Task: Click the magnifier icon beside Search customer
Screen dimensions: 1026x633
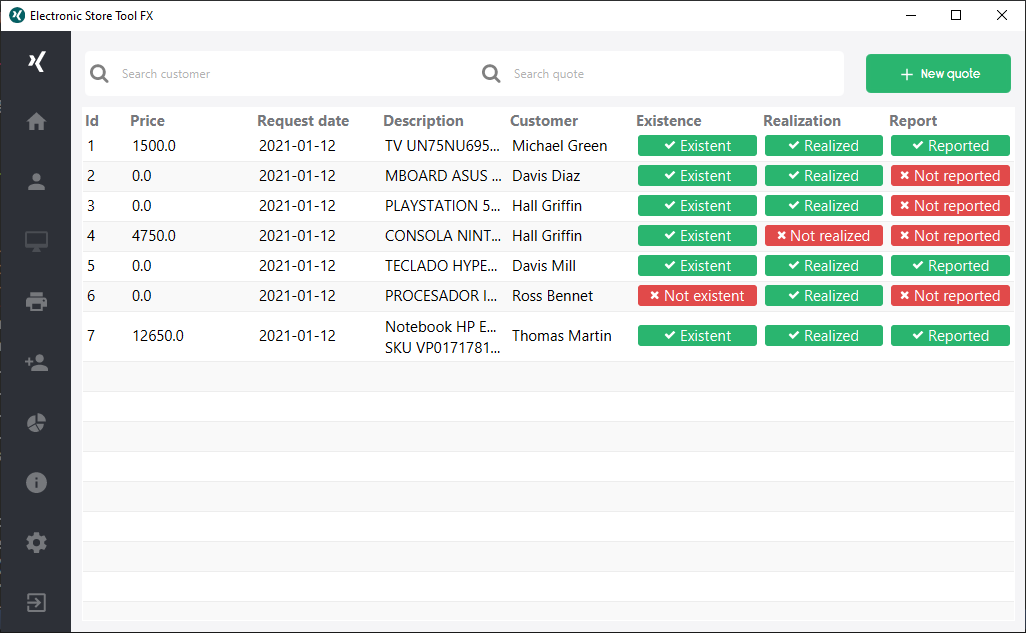Action: (x=99, y=73)
